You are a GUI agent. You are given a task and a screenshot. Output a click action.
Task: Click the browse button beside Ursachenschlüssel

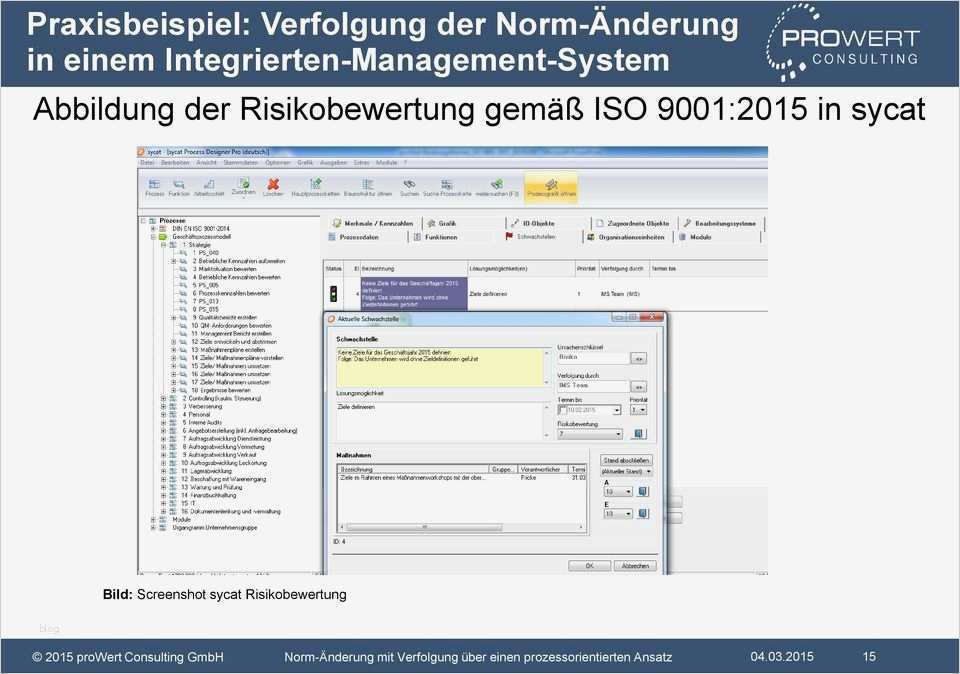pyautogui.click(x=639, y=359)
